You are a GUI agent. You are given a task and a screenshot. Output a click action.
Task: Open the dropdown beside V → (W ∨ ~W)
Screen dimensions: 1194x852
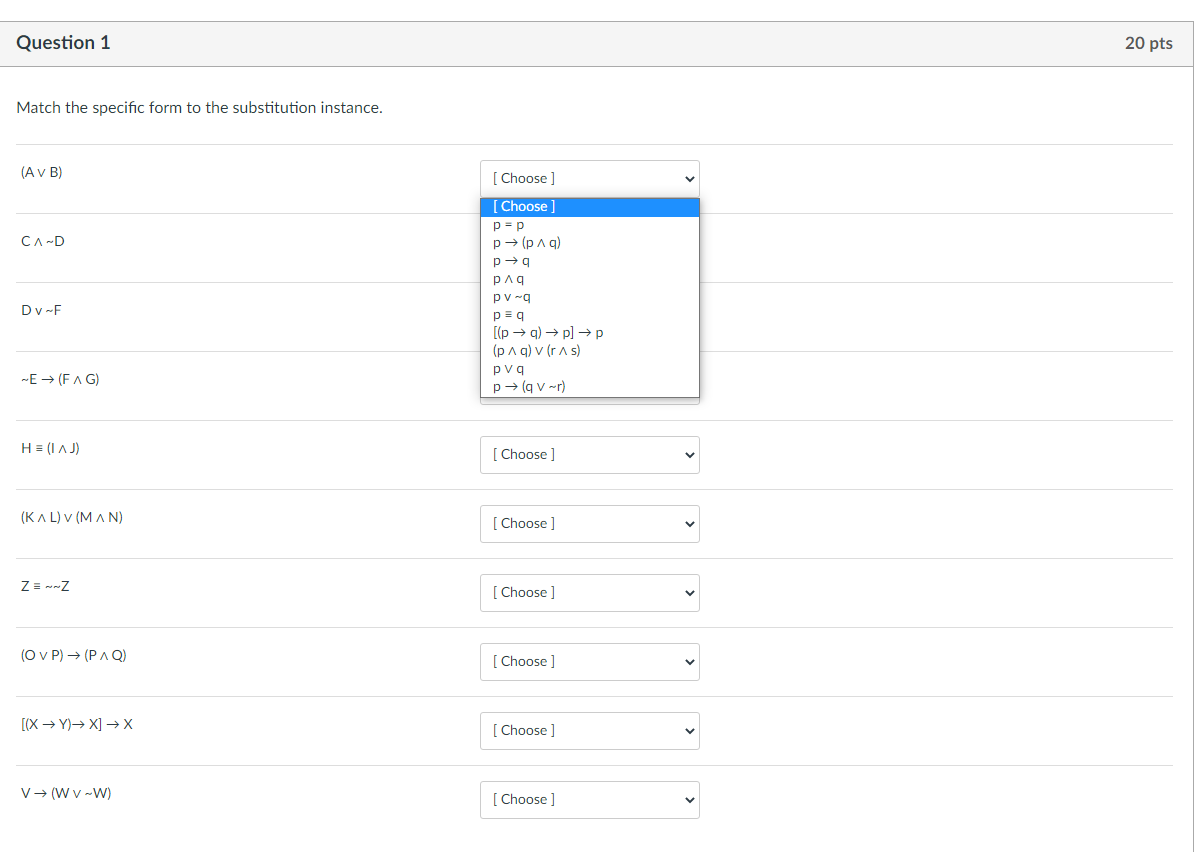[590, 799]
